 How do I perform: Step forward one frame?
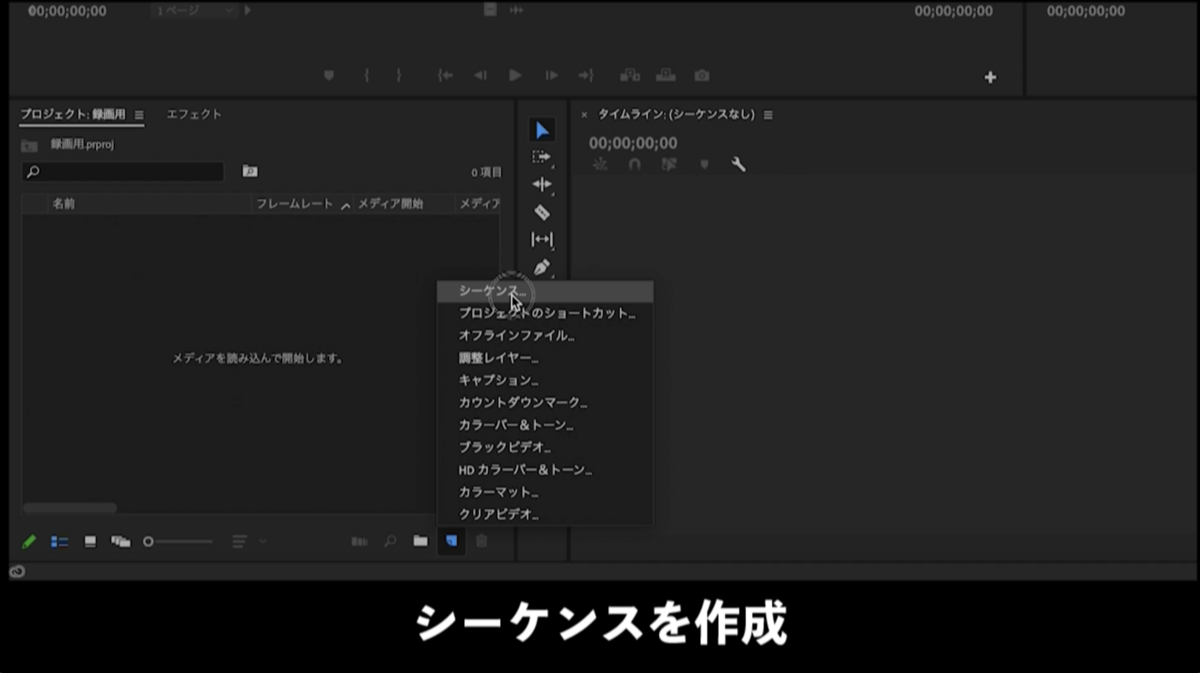(551, 75)
